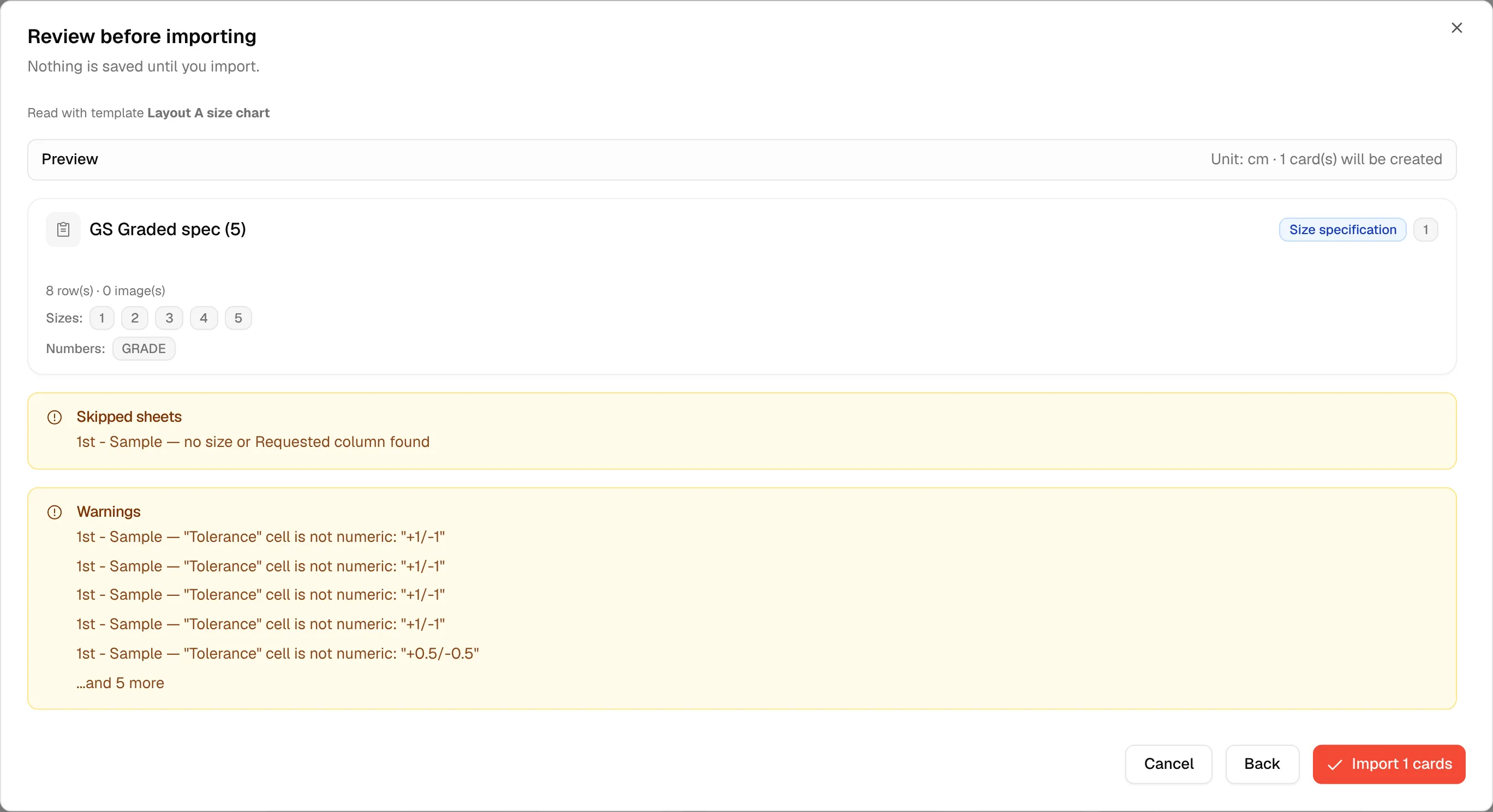Select size chip 5
This screenshot has width=1493, height=812.
tap(238, 318)
